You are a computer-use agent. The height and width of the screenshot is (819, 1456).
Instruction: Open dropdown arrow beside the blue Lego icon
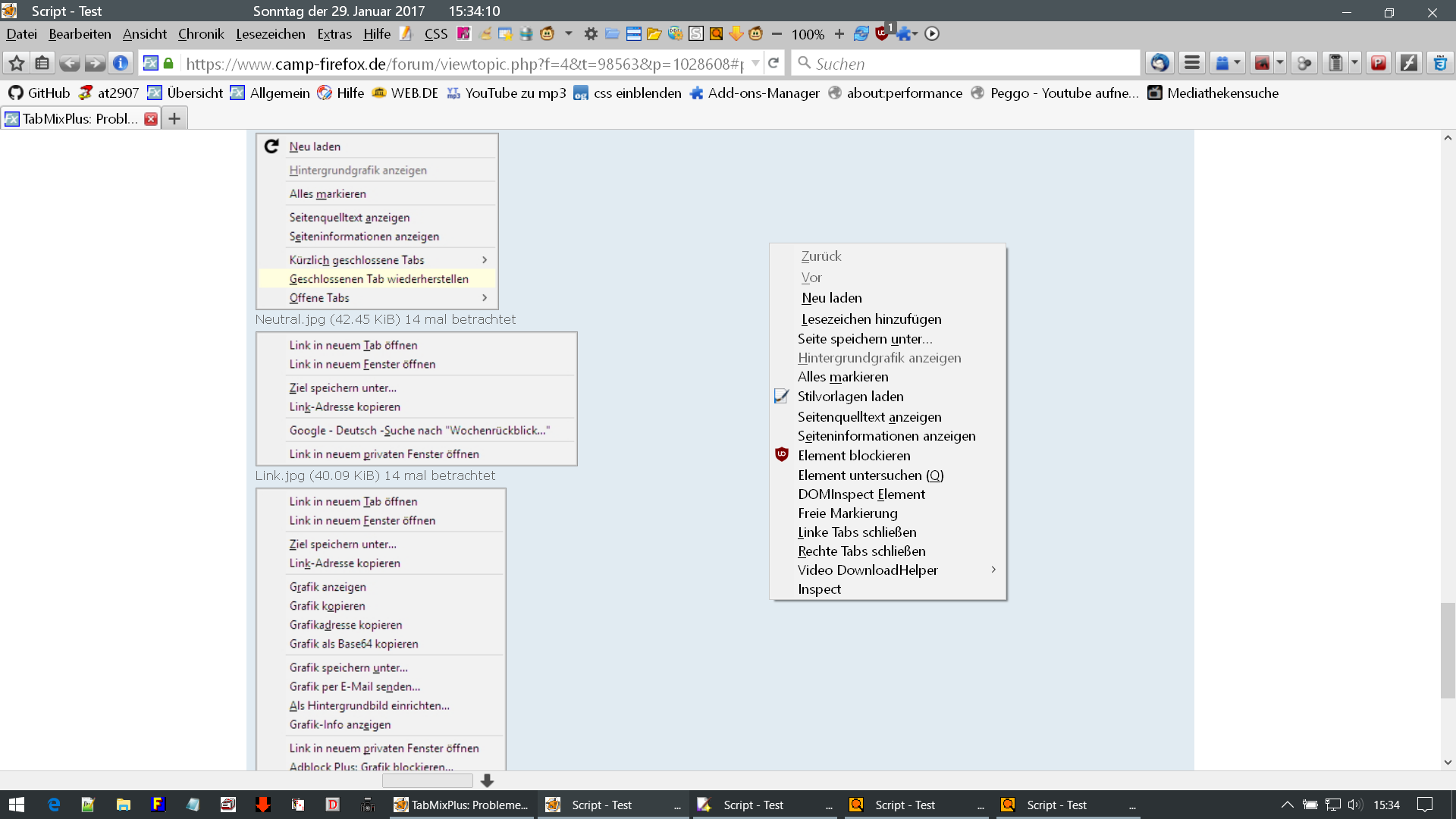coord(1238,63)
